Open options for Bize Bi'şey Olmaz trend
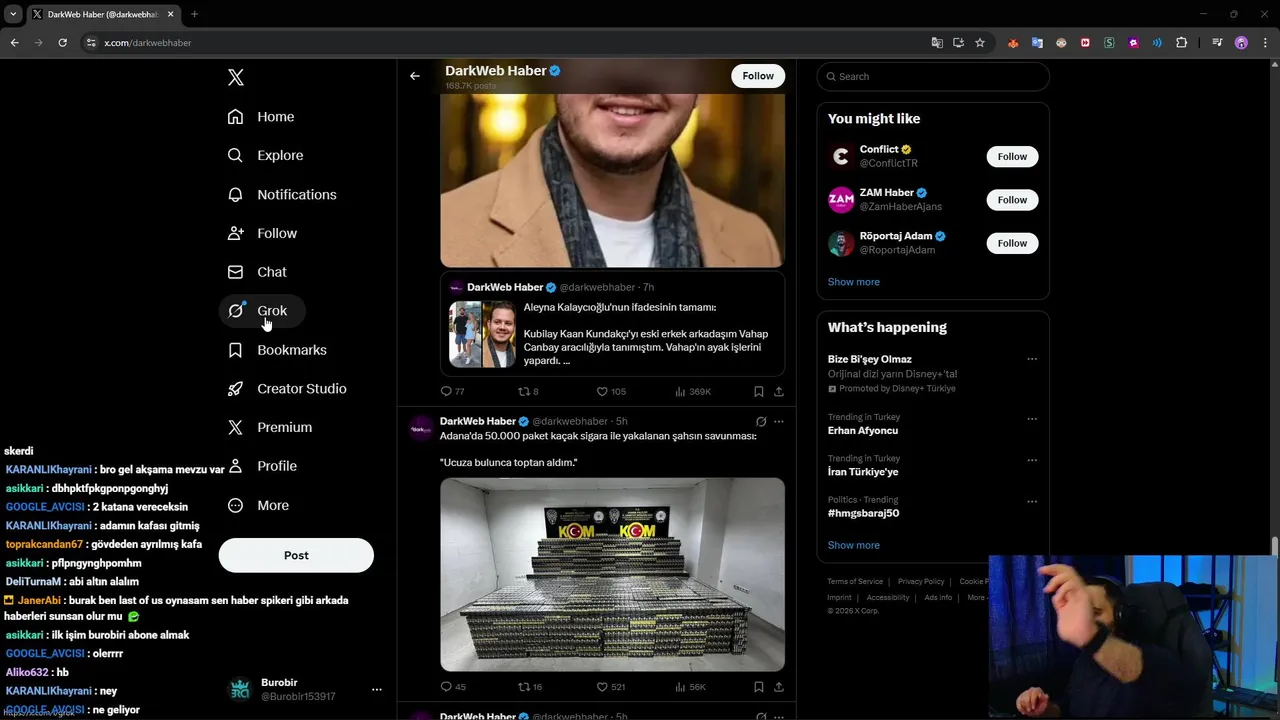The image size is (1280, 720). pos(1032,359)
